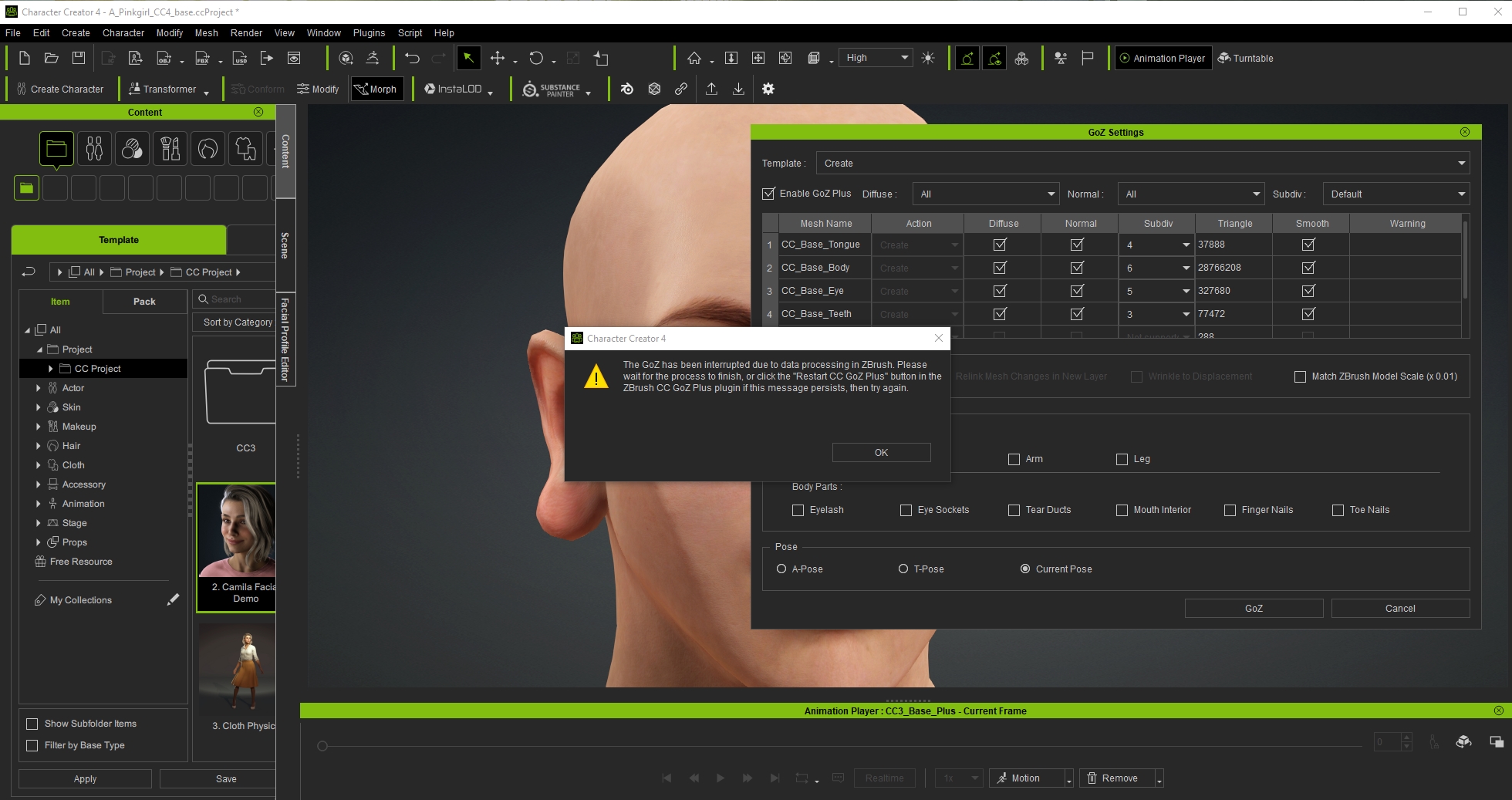Click the Apply button in Content panel
This screenshot has height=800, width=1512.
click(85, 779)
